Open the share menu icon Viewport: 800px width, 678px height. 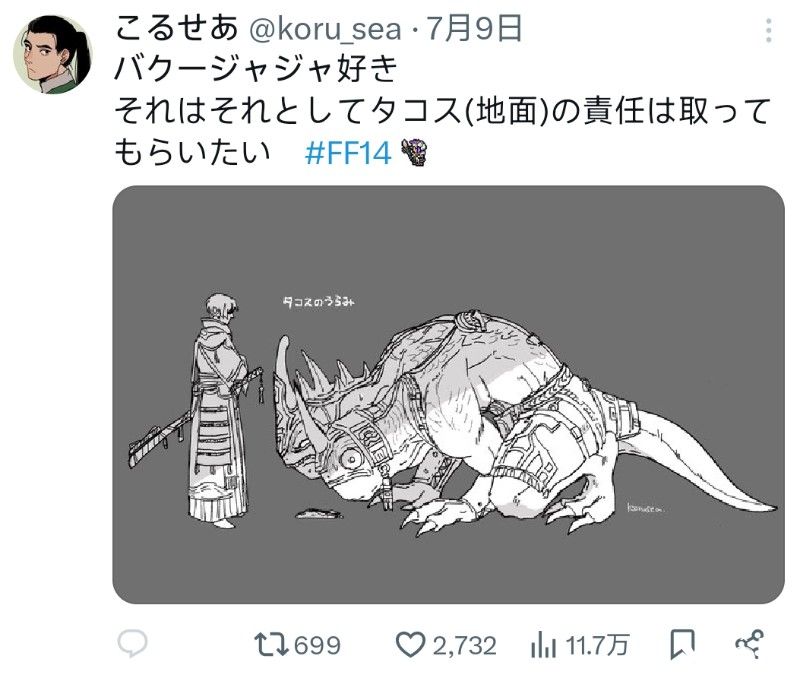(x=750, y=645)
